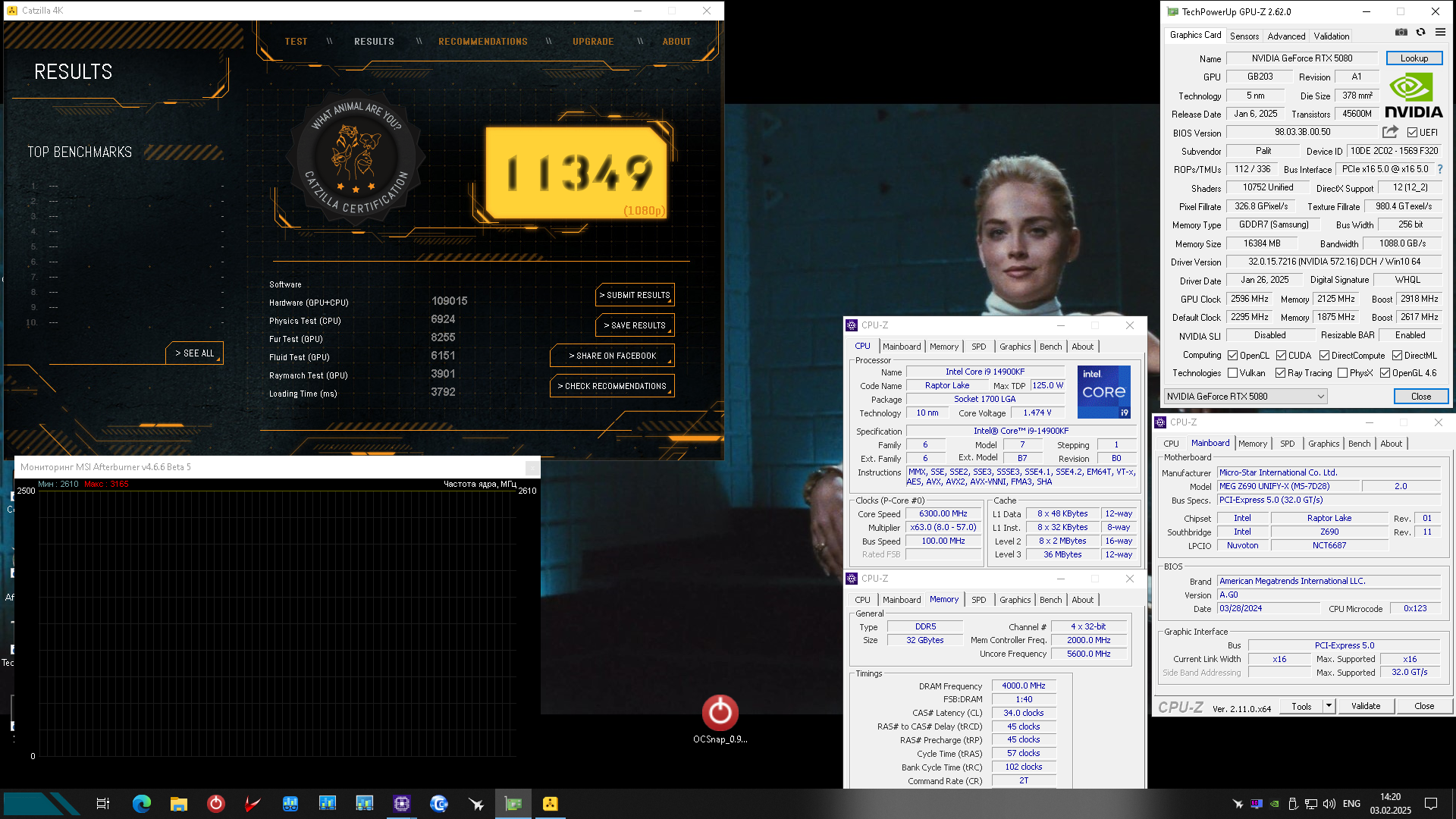The height and width of the screenshot is (819, 1456).
Task: Click the 60 FPS monitor tray icon
Action: click(x=1257, y=804)
